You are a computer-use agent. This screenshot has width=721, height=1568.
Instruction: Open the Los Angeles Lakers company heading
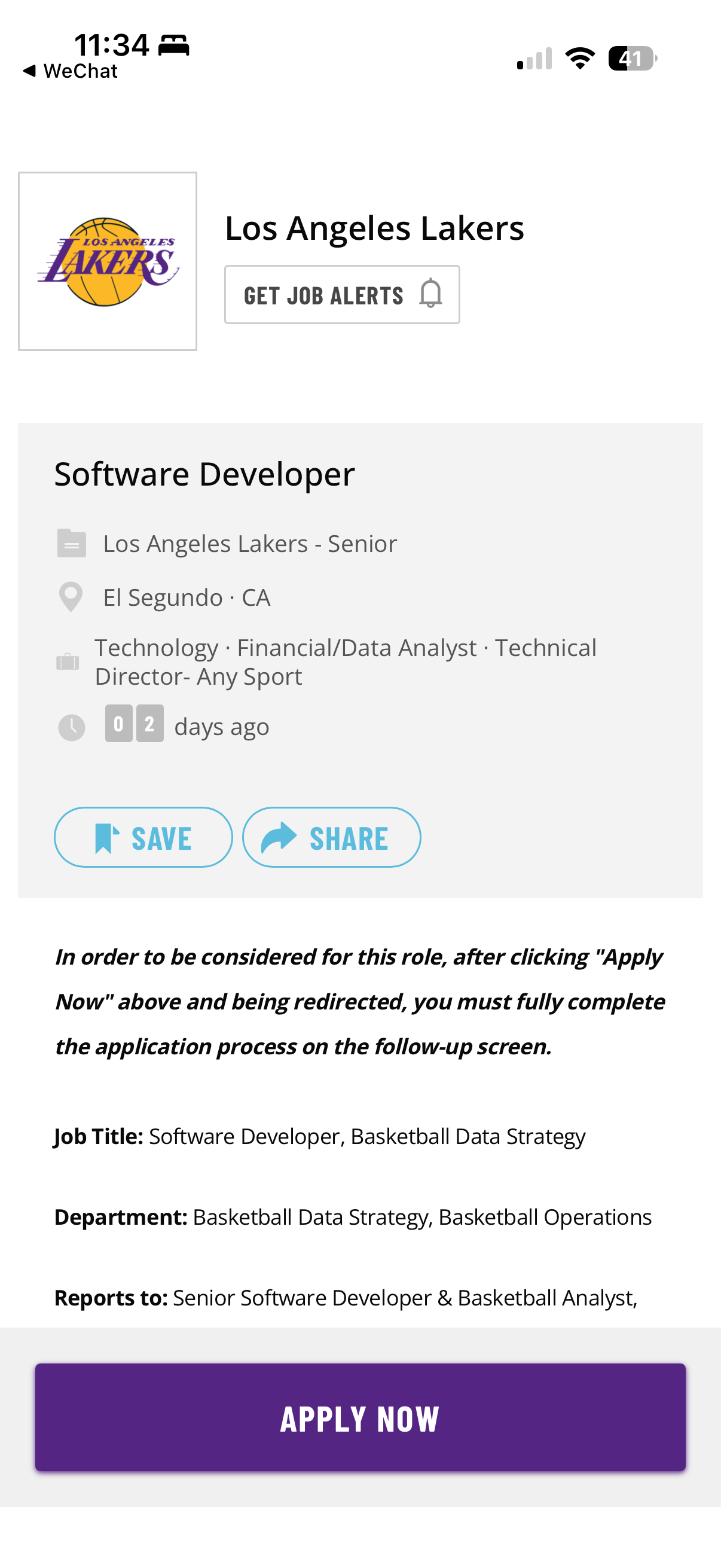click(374, 228)
